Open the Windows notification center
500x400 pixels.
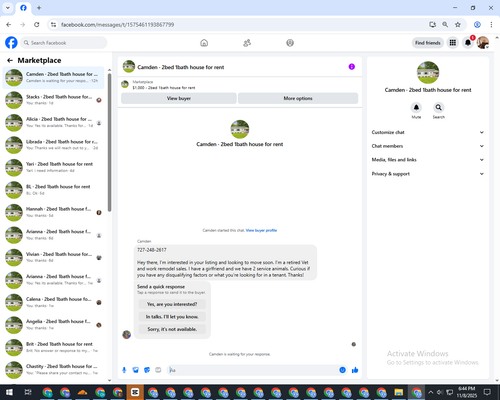coord(487,392)
